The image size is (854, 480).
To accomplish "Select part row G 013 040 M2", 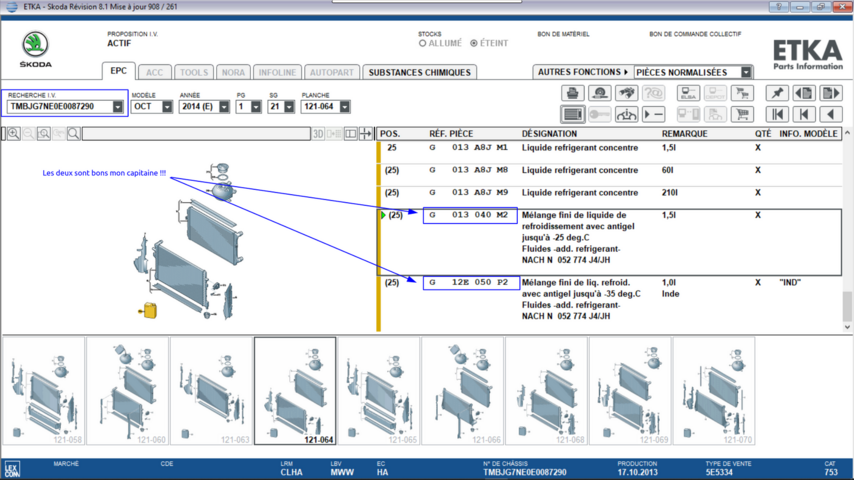I will pyautogui.click(x=609, y=242).
